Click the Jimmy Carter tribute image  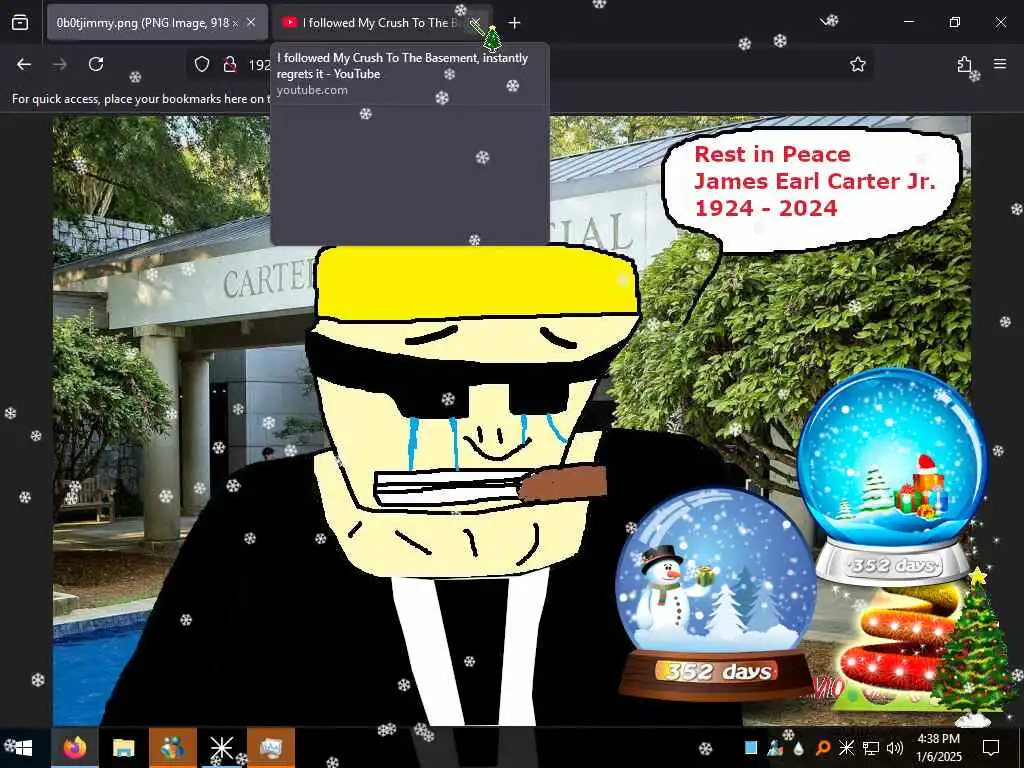pyautogui.click(x=511, y=420)
